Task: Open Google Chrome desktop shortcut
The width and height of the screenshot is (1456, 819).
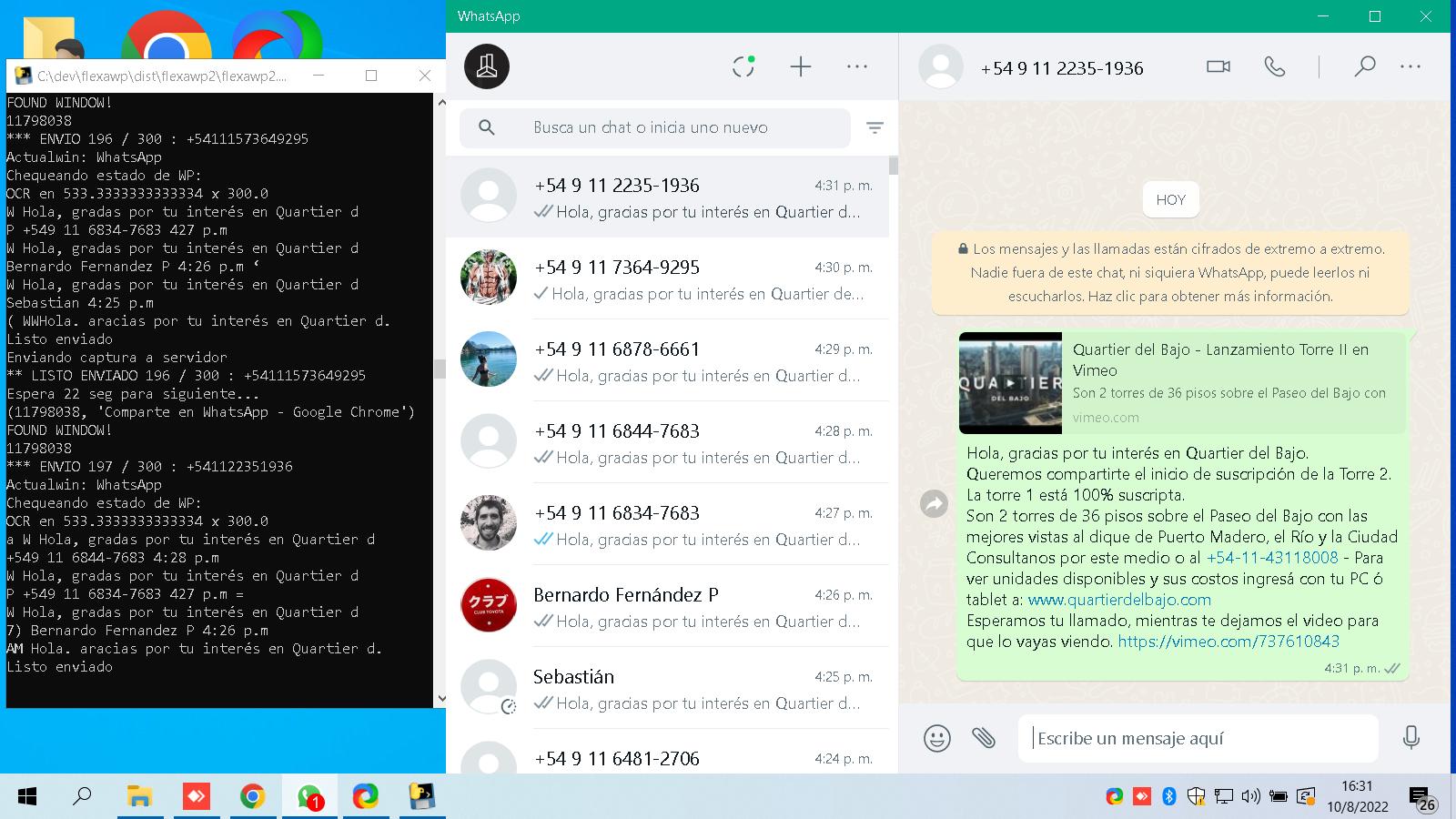Action: pos(167,36)
